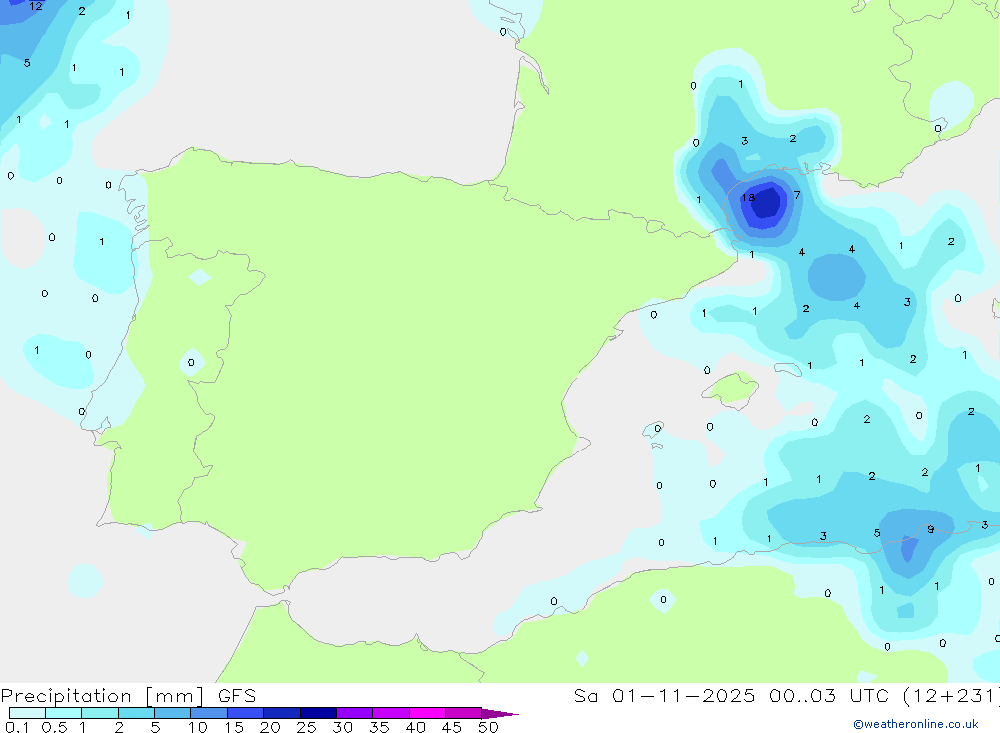Screen dimensions: 1000x733
Task: Choose the 2–5 mm legend color swatch
Action: (136, 713)
